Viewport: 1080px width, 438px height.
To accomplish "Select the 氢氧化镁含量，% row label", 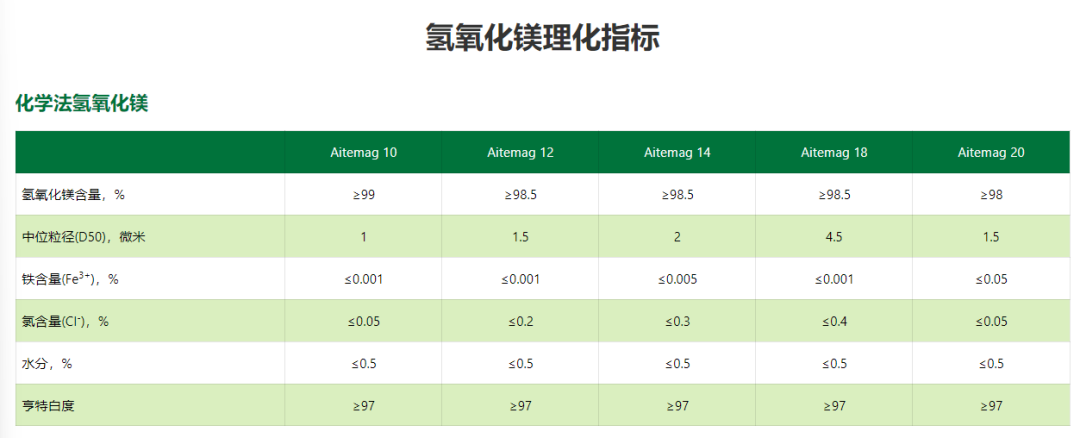I will pos(73,195).
